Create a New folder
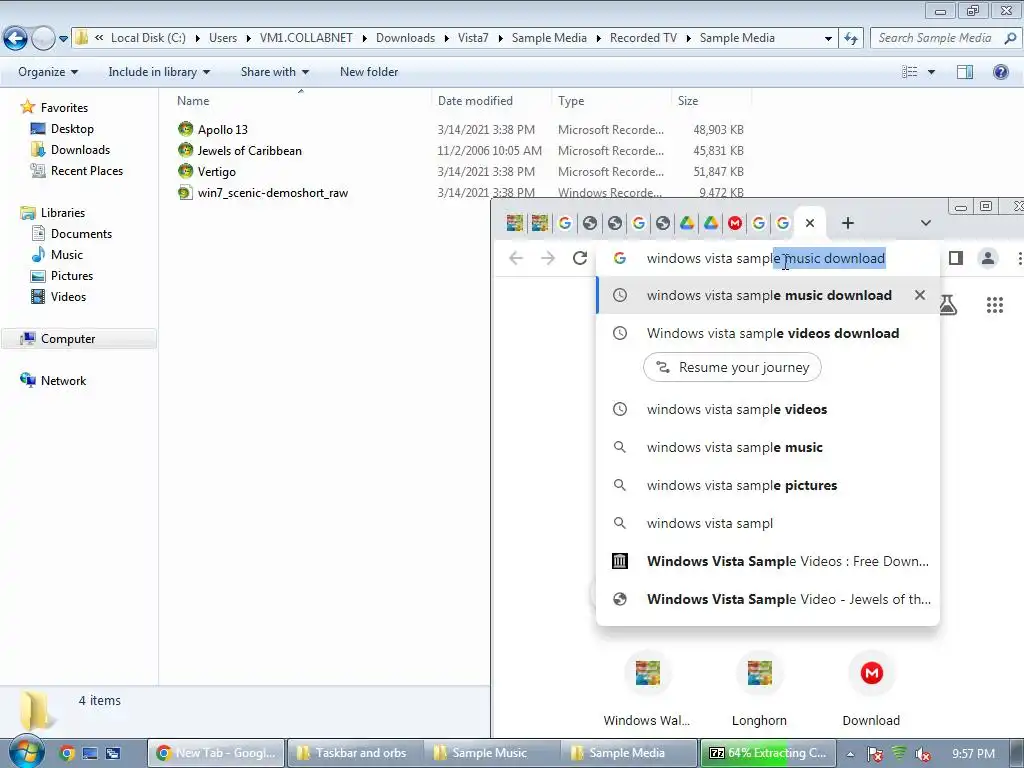 (369, 72)
